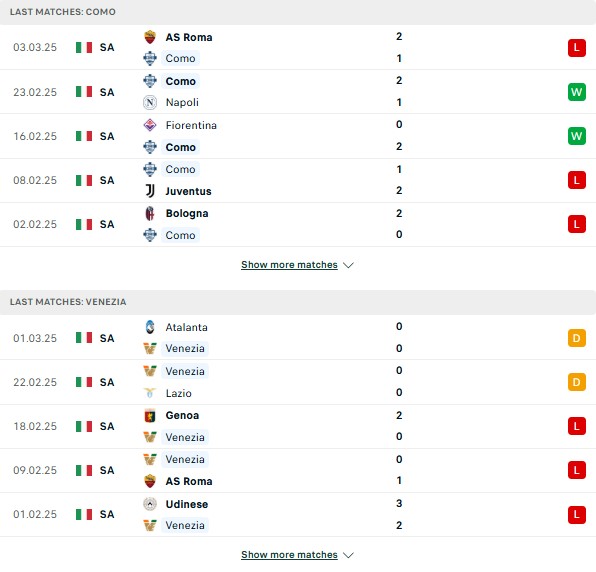Expand more Como matches with the chevron
The width and height of the screenshot is (596, 572).
348,265
